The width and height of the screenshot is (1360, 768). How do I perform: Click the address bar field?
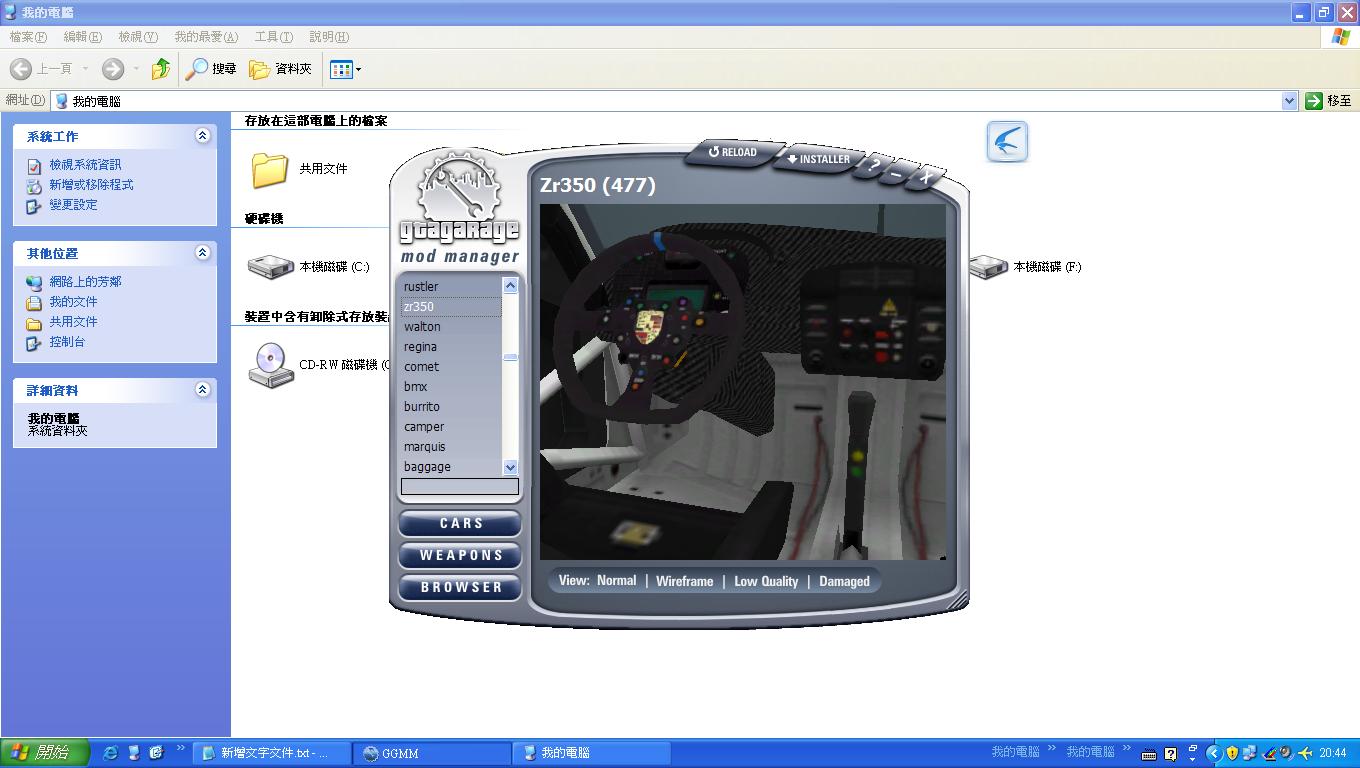[x=674, y=101]
